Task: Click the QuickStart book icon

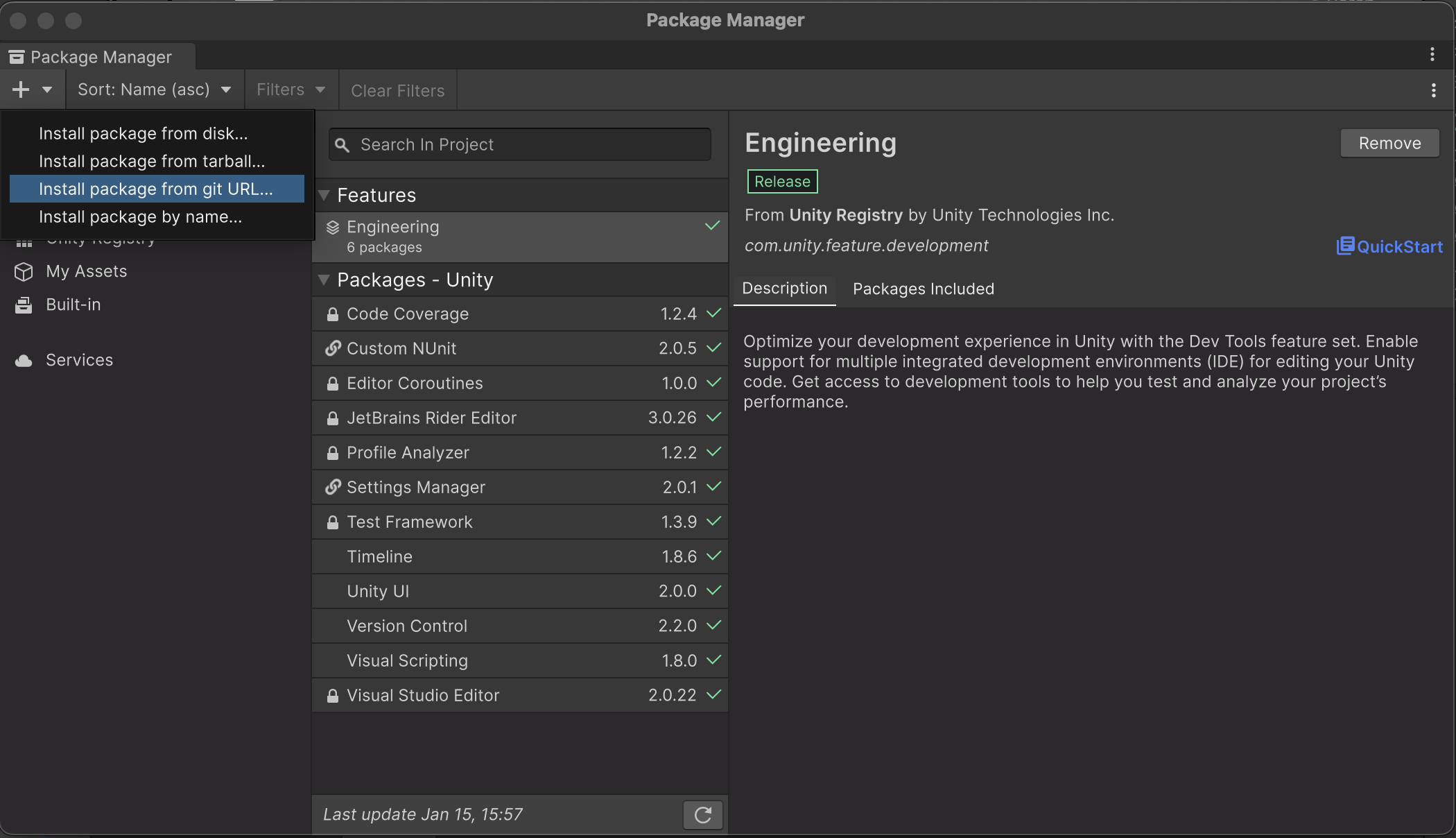Action: pos(1344,246)
